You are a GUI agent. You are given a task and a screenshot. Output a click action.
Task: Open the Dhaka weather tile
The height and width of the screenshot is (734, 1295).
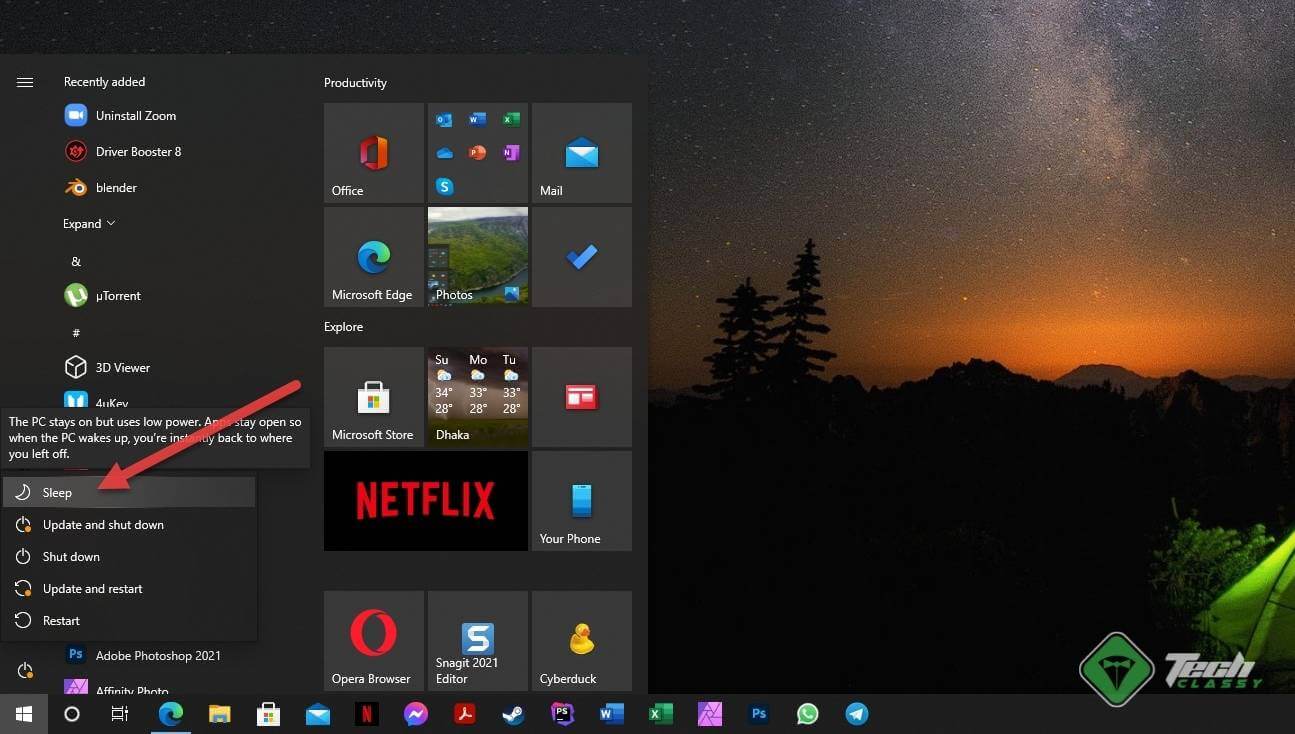477,396
